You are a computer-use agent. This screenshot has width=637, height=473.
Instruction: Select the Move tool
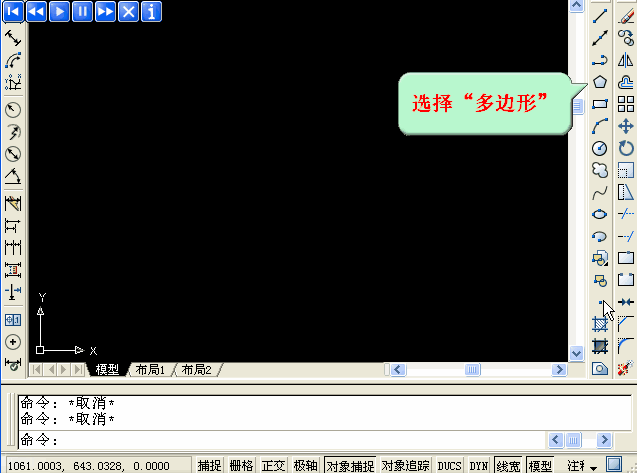coord(626,126)
